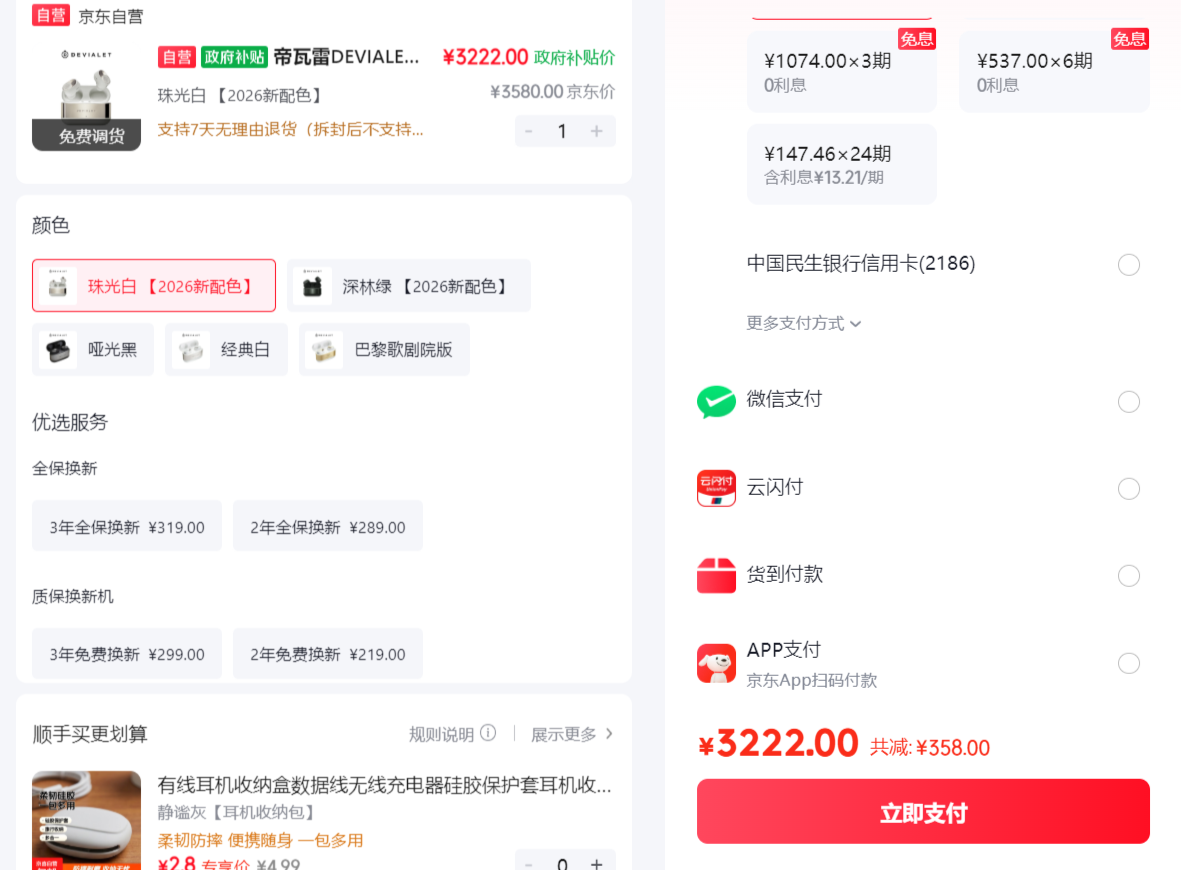Open 展示更多 in 顺手买更划算
The image size is (1181, 870).
572,734
